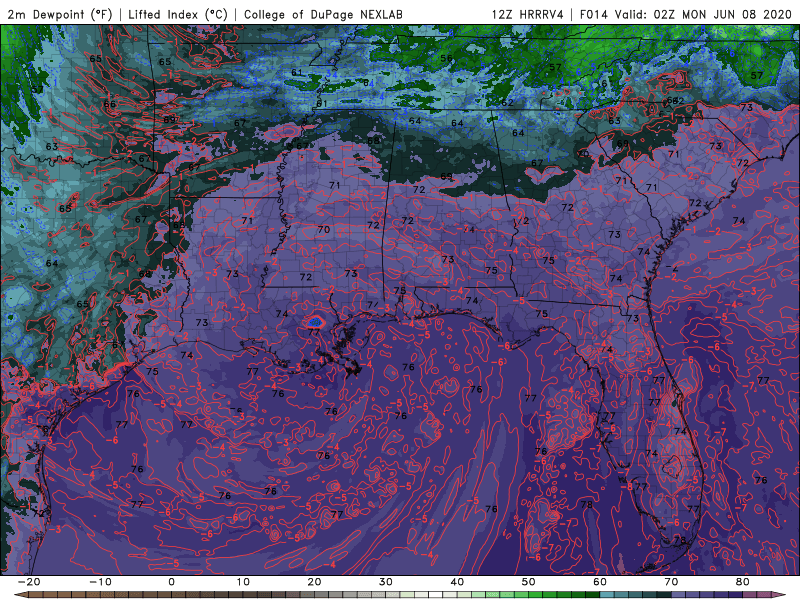This screenshot has height=600, width=800.
Task: Click the "20" color scale label
Action: pos(314,582)
